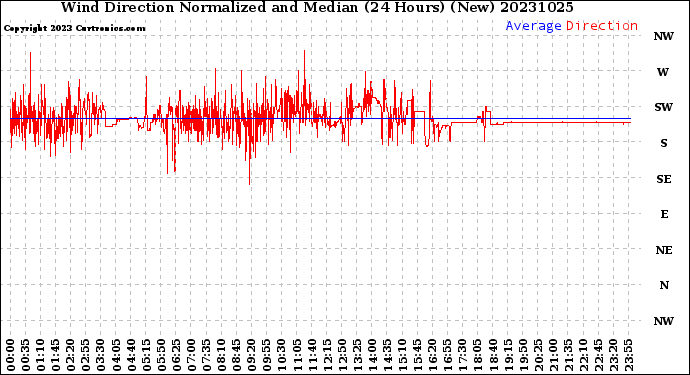690x375 pixels.
Task: Click the 22:10 time axis label
Action: click(583, 355)
